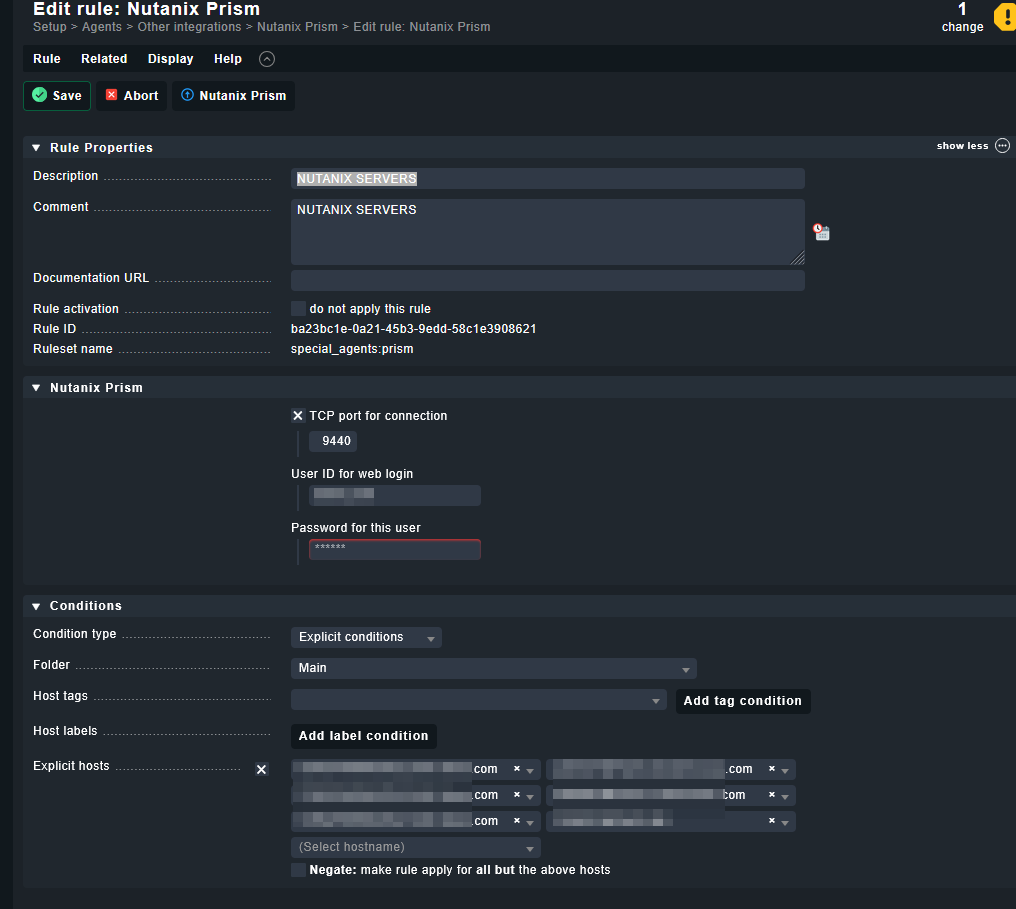1016x909 pixels.
Task: Open the Condition type dropdown
Action: pyautogui.click(x=366, y=637)
